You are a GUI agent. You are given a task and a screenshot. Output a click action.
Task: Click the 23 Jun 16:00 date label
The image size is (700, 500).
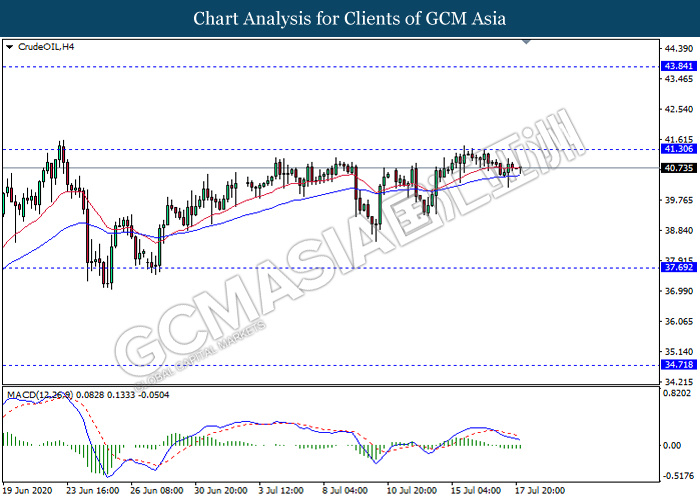pos(93,491)
